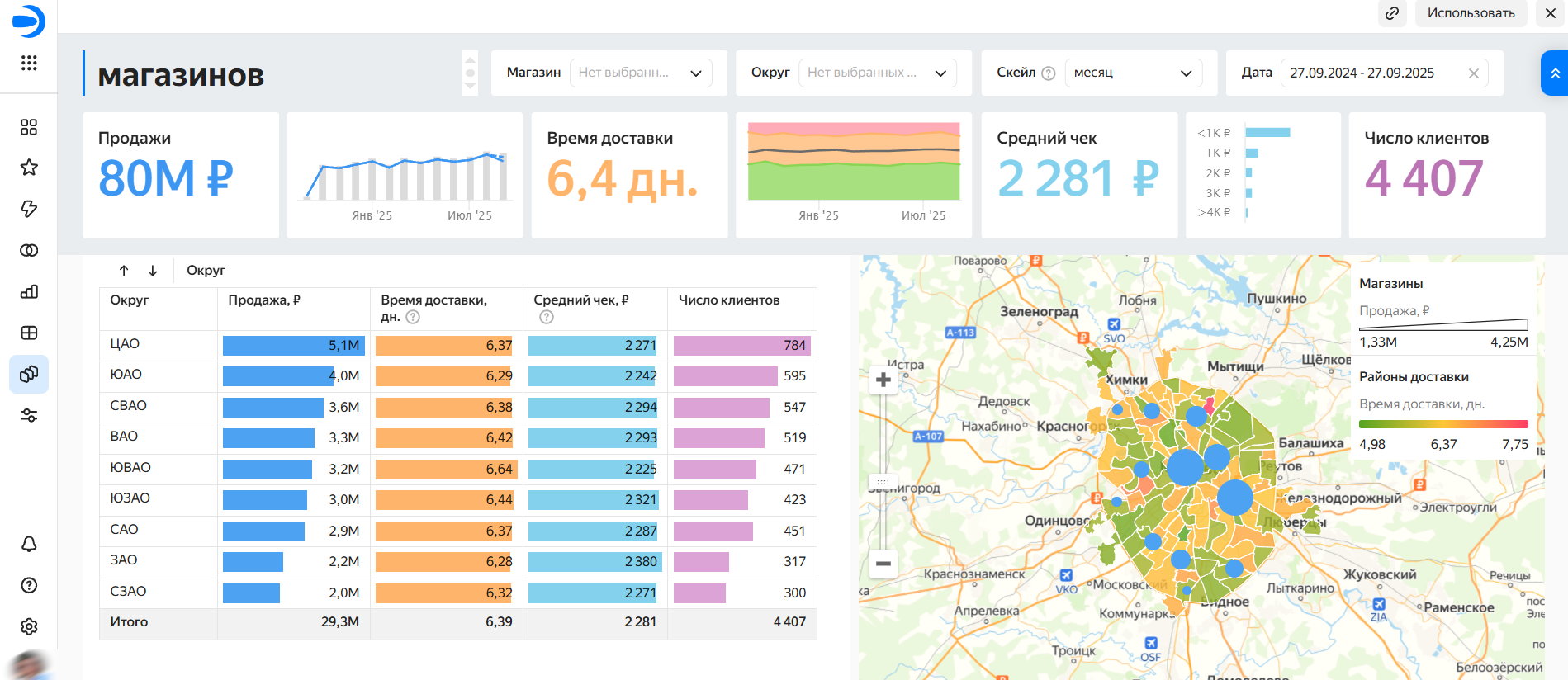
Task: Zoom in on the map
Action: point(883,380)
